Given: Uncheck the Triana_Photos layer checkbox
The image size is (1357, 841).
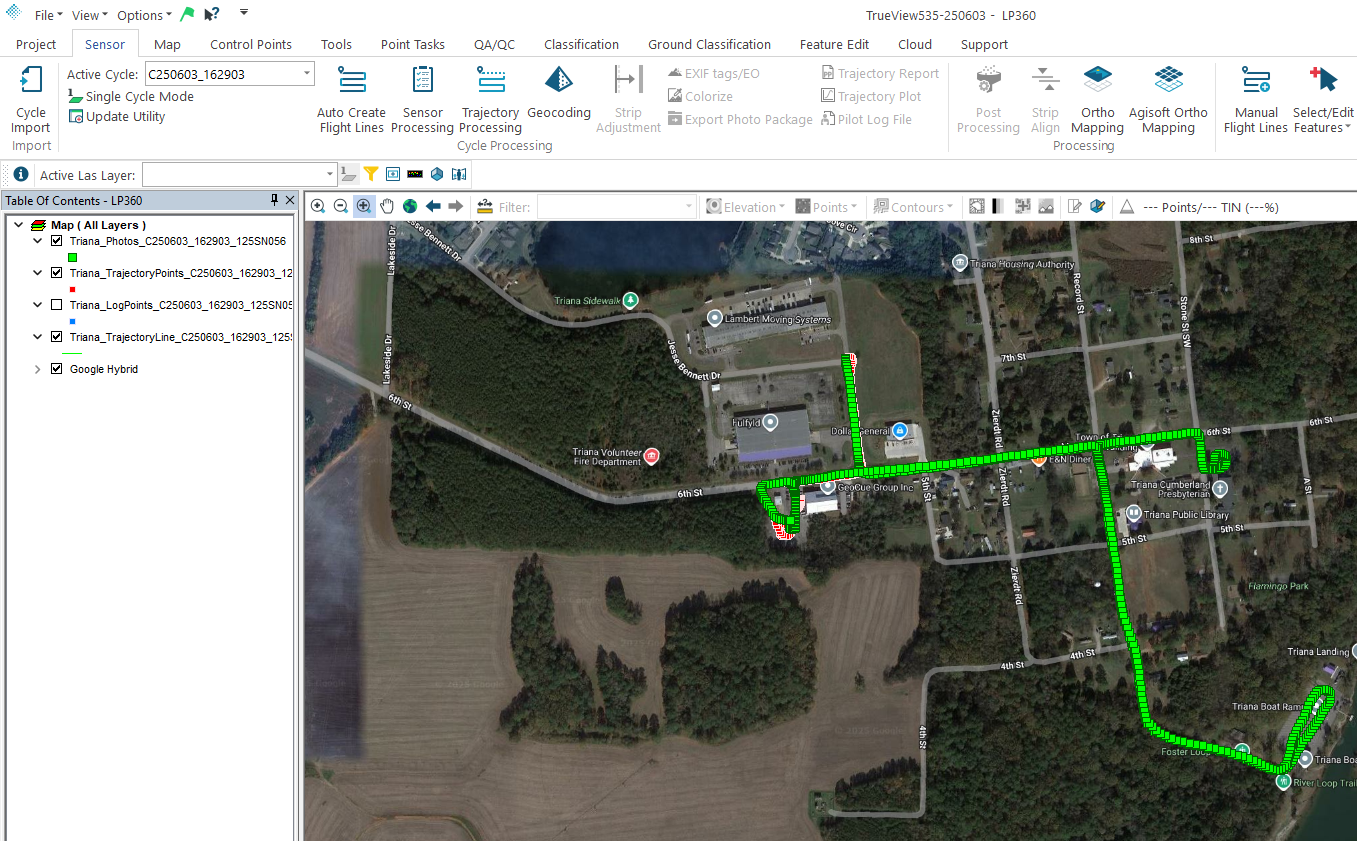Looking at the screenshot, I should pyautogui.click(x=56, y=241).
